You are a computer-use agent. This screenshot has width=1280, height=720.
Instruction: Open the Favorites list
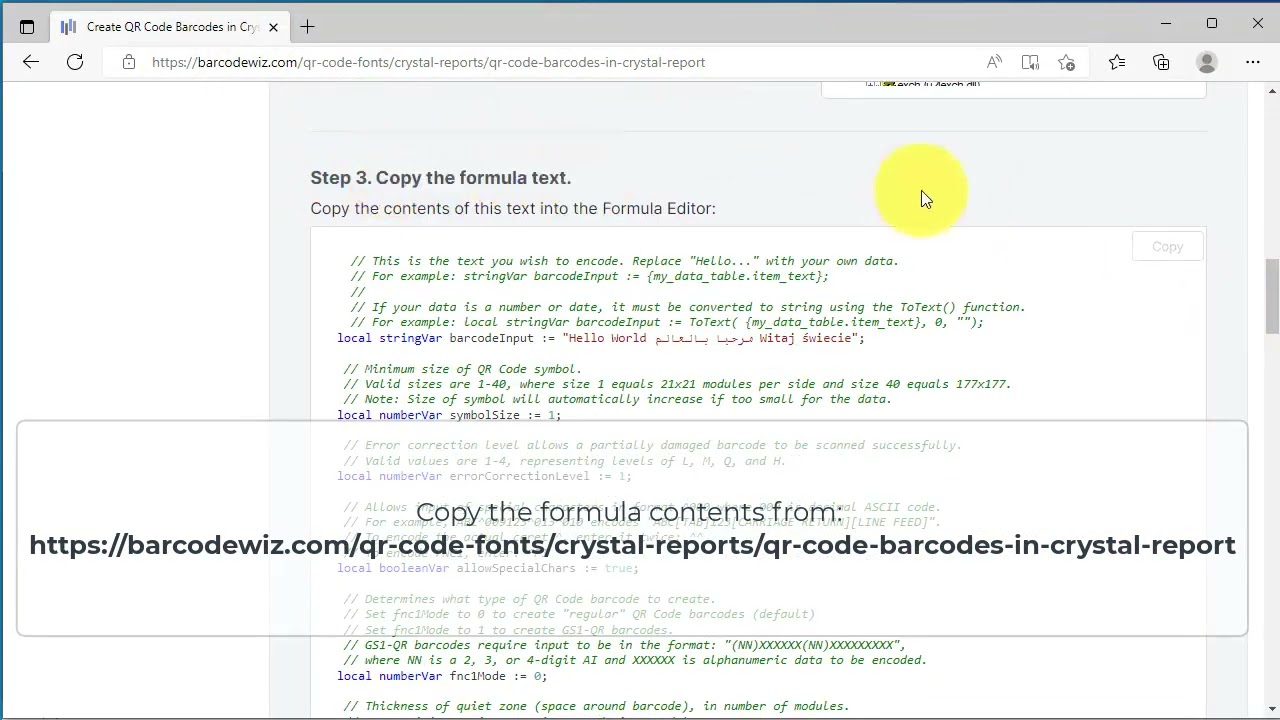pos(1117,62)
